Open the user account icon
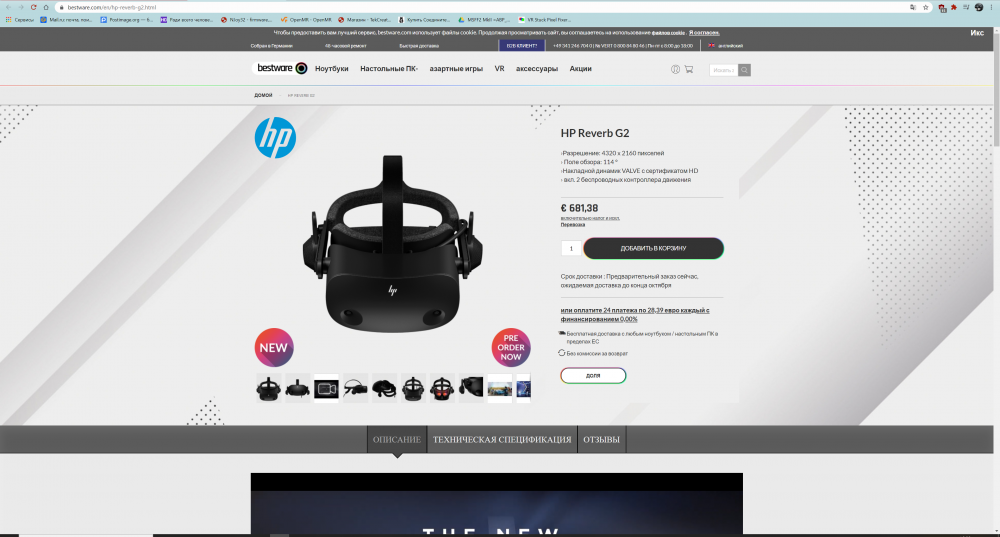Screen dimensions: 1000x537 [675, 70]
